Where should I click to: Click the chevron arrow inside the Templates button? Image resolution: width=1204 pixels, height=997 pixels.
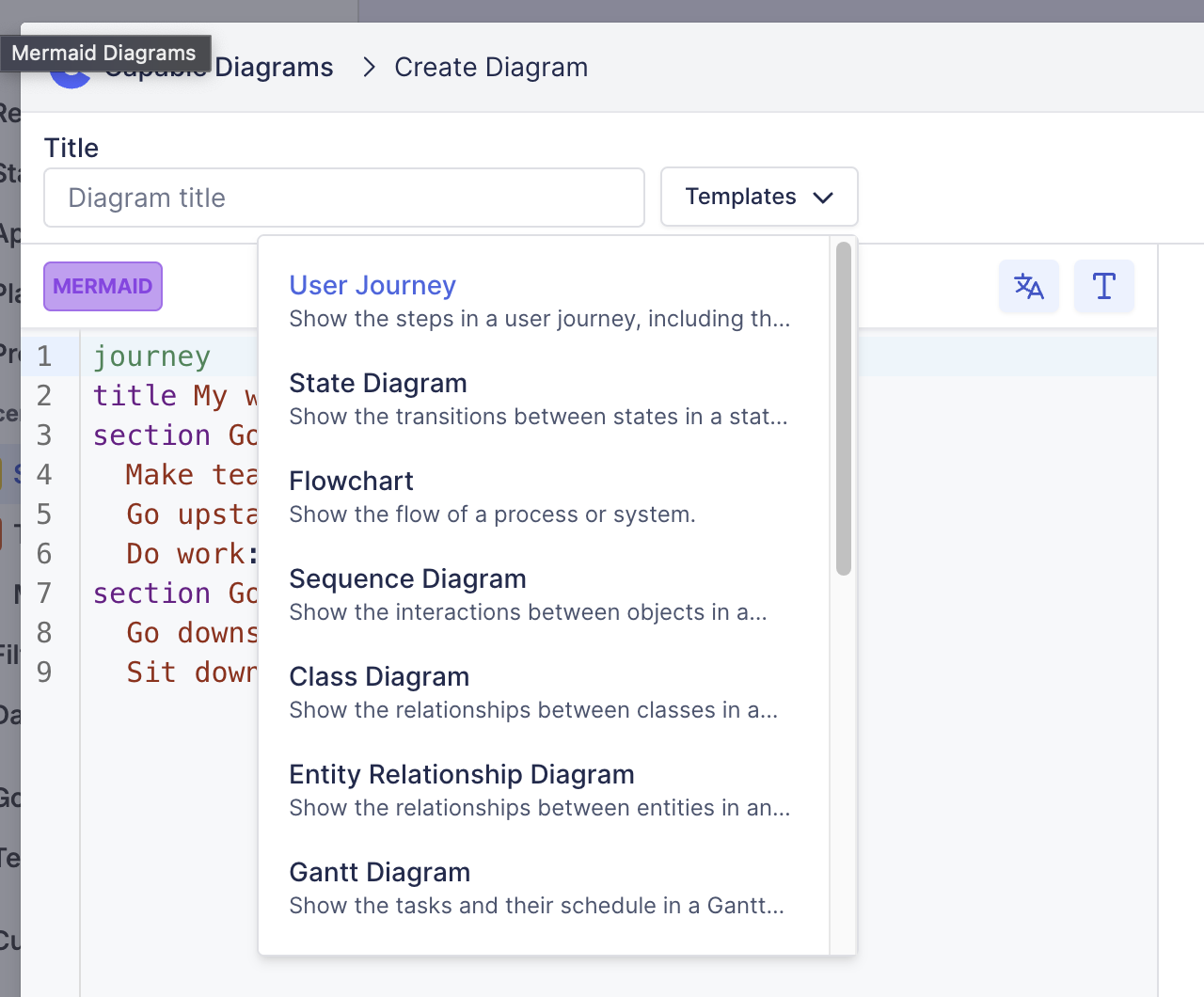tap(823, 198)
